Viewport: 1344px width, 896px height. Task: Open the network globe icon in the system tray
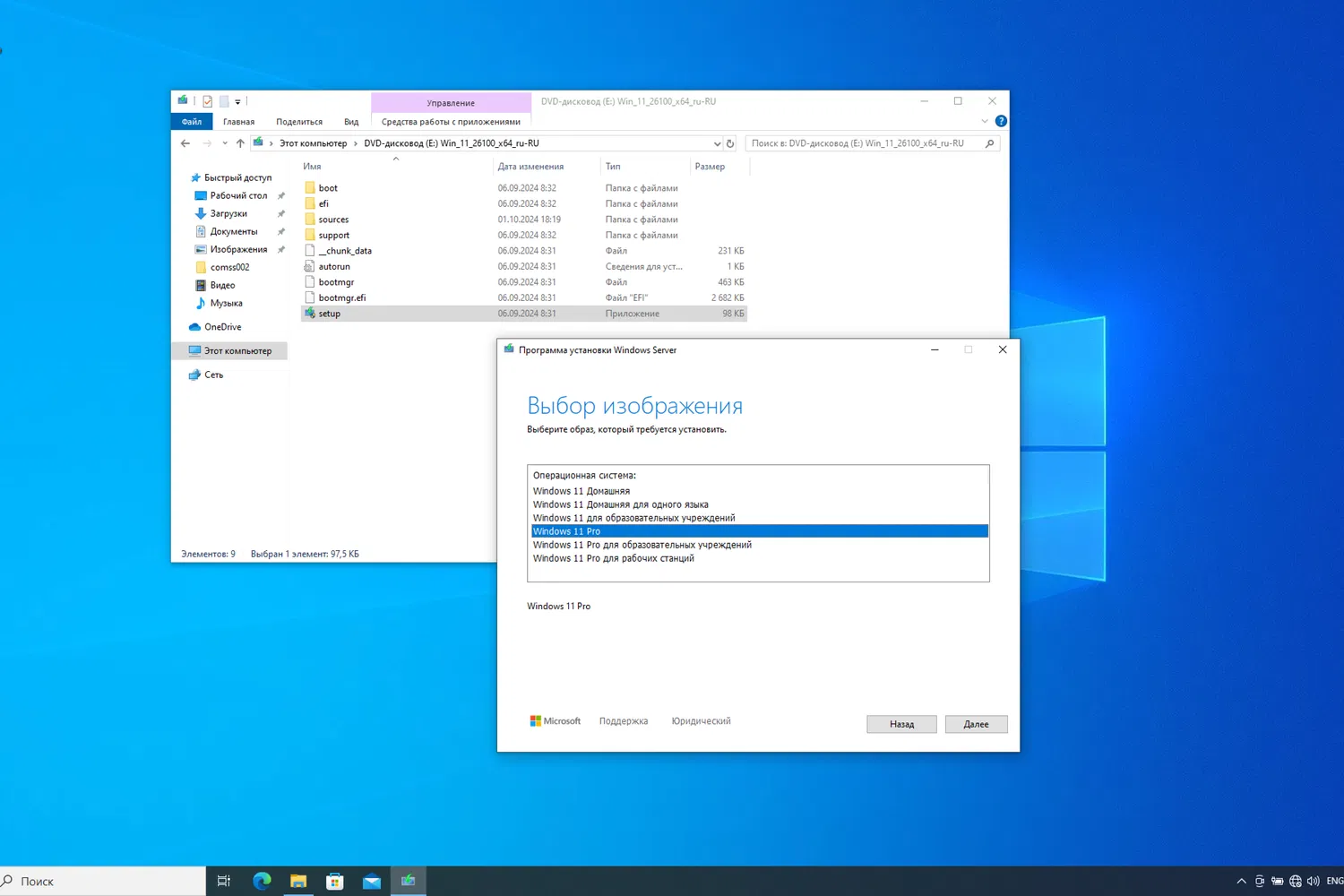point(1296,882)
